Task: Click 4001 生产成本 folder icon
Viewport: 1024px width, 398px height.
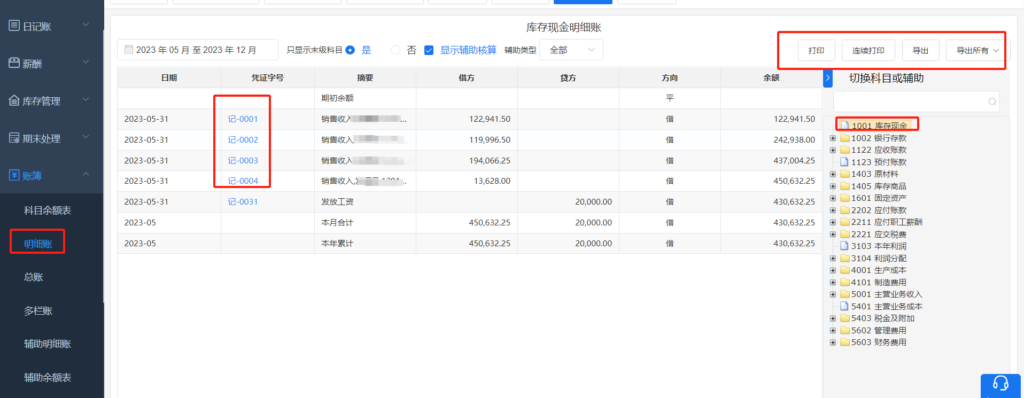Action: [x=844, y=270]
